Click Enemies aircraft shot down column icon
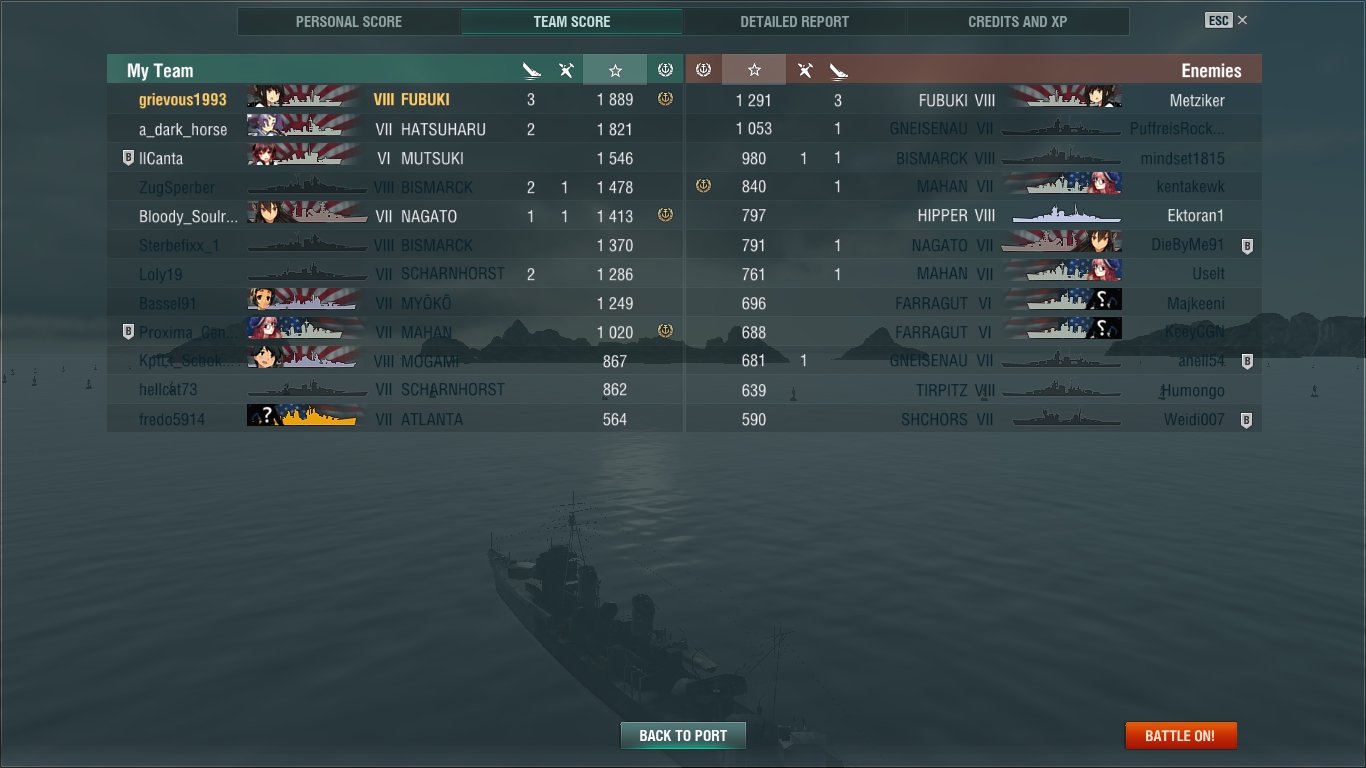Viewport: 1366px width, 768px height. [x=805, y=70]
